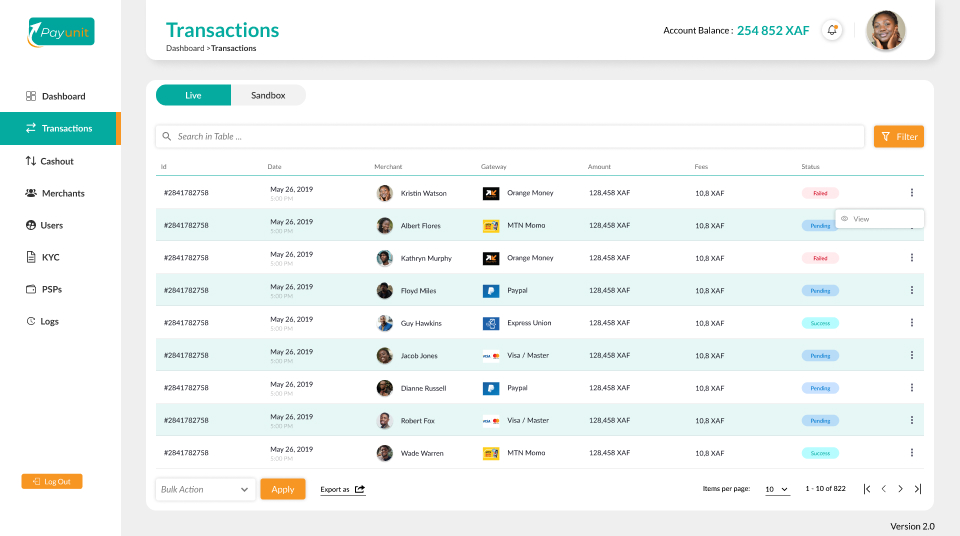Open the PSPs page
960x536 pixels.
point(51,289)
